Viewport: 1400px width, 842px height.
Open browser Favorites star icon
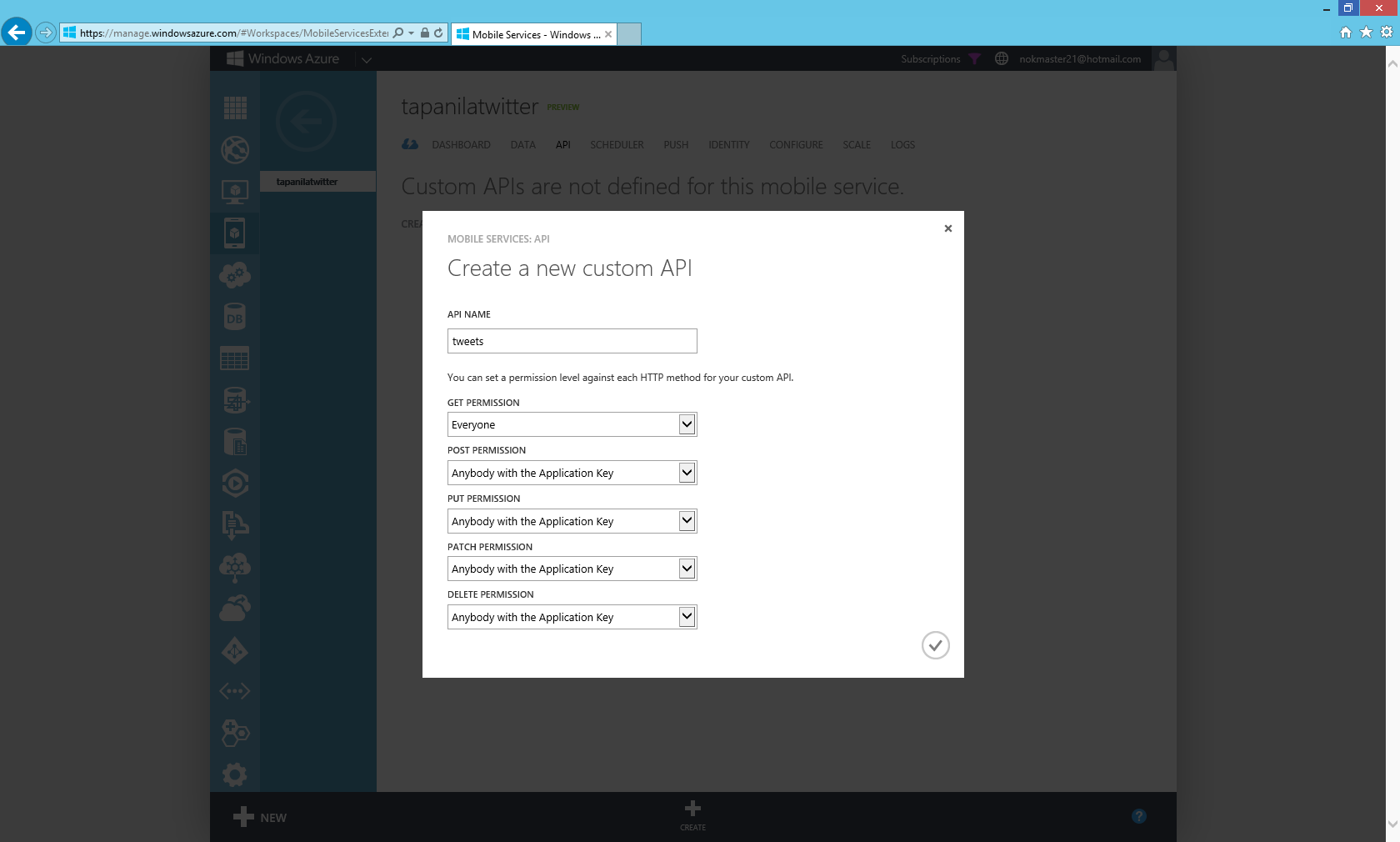(1366, 33)
